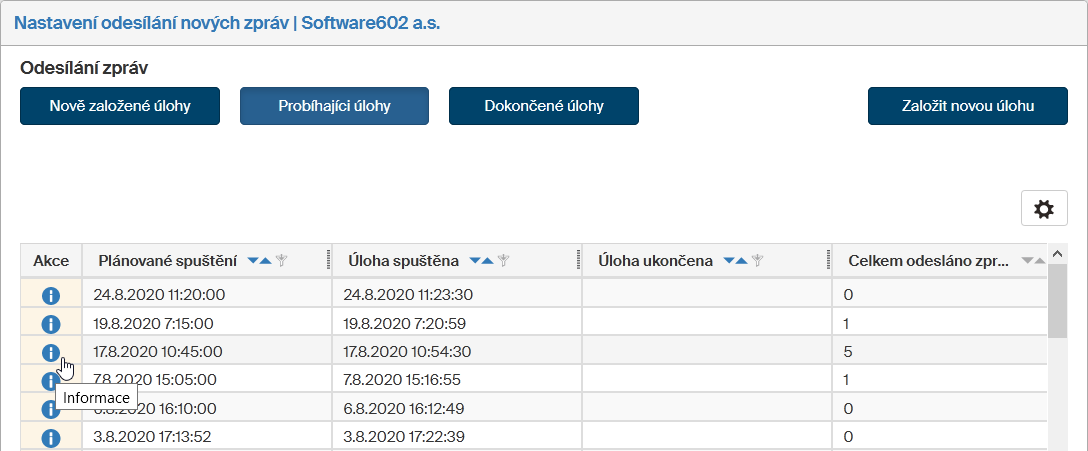
Task: Sort Úloha ukončena descending with down arrow
Action: click(x=729, y=261)
